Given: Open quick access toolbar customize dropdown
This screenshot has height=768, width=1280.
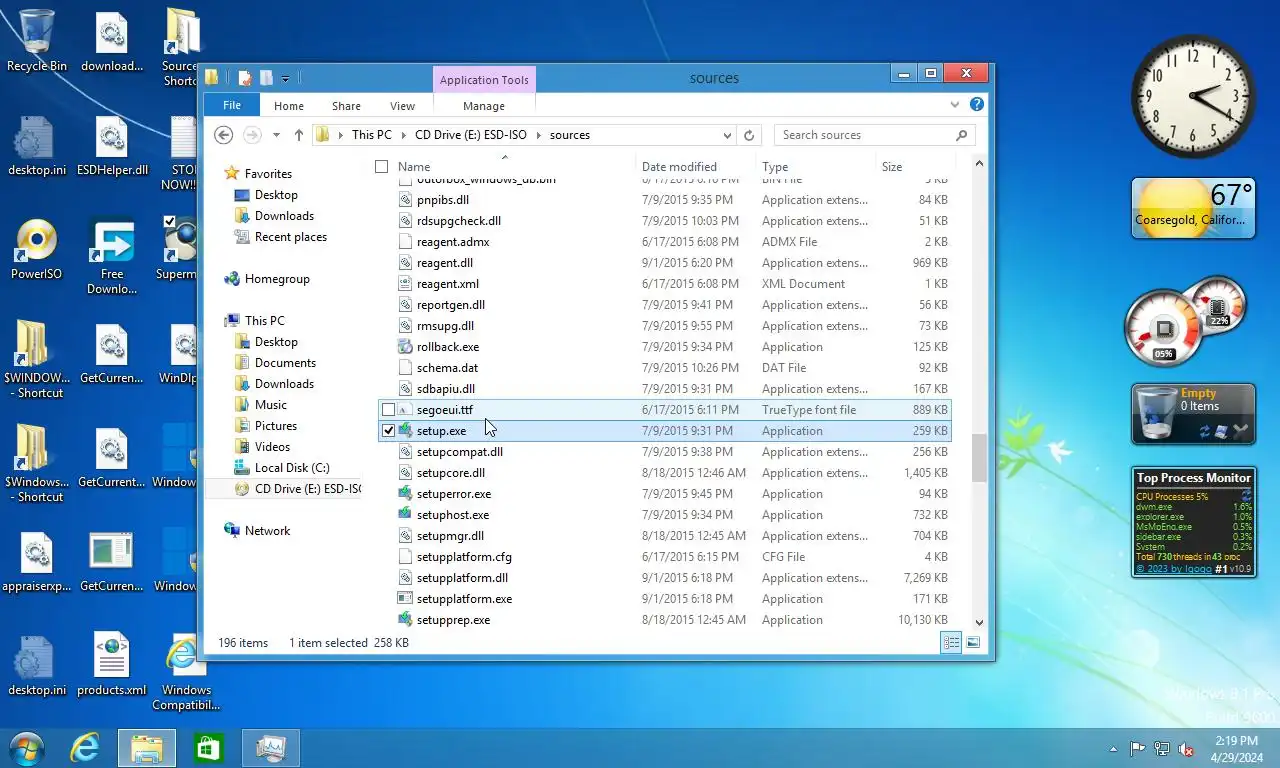Looking at the screenshot, I should 285,78.
